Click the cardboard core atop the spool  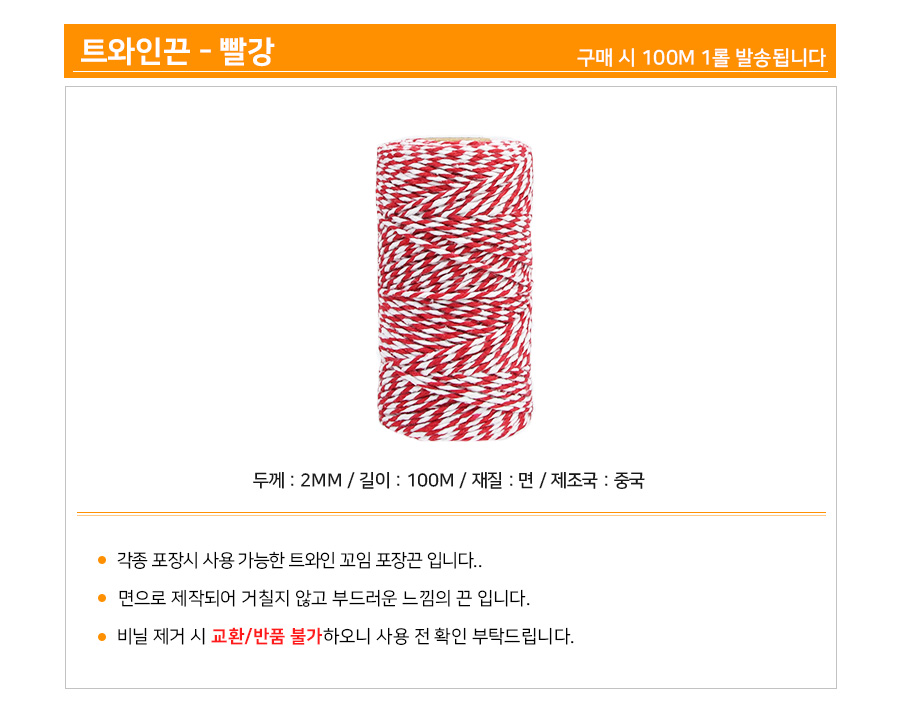point(455,140)
